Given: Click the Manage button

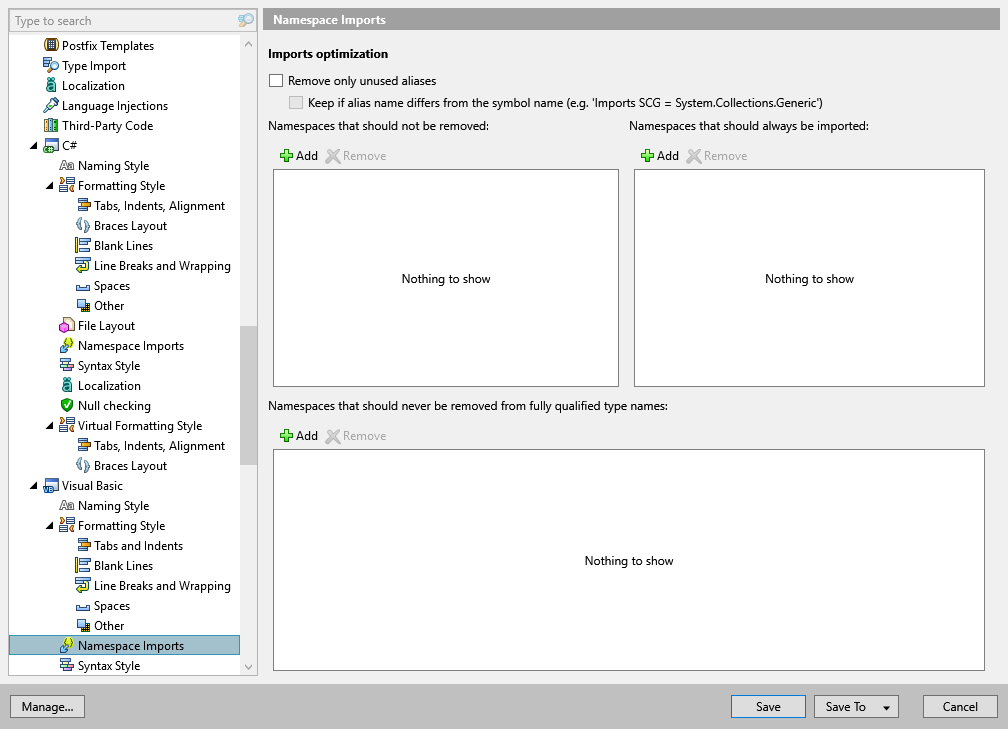Looking at the screenshot, I should pos(47,706).
